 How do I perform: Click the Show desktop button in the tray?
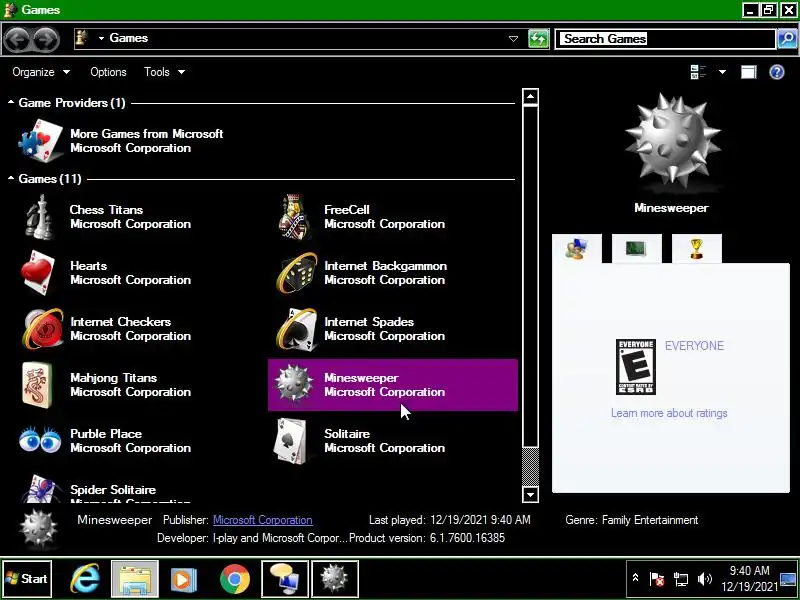(x=789, y=579)
